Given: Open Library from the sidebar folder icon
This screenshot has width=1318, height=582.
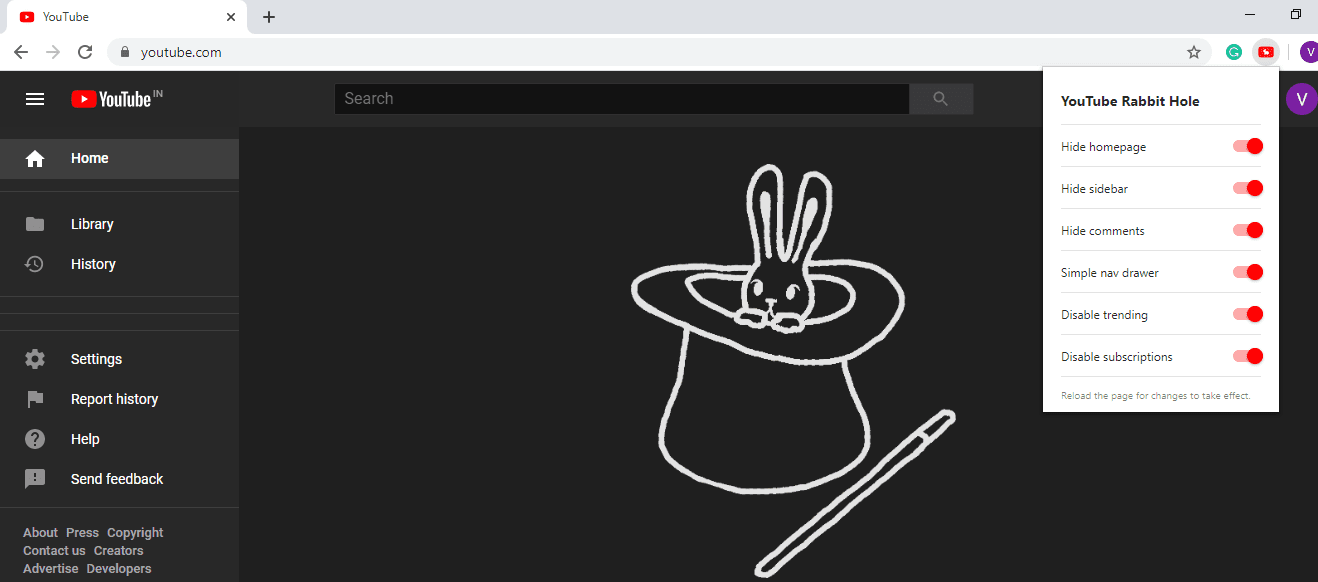Looking at the screenshot, I should coord(35,224).
